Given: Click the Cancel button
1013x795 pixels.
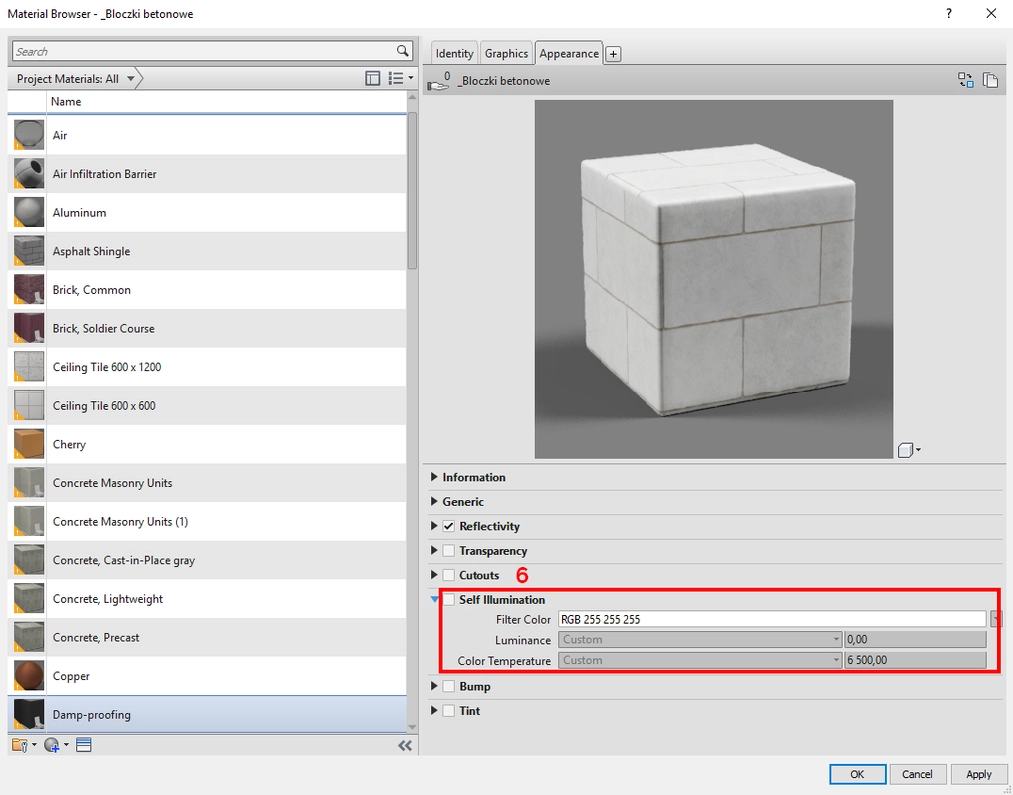Looking at the screenshot, I should [x=917, y=773].
